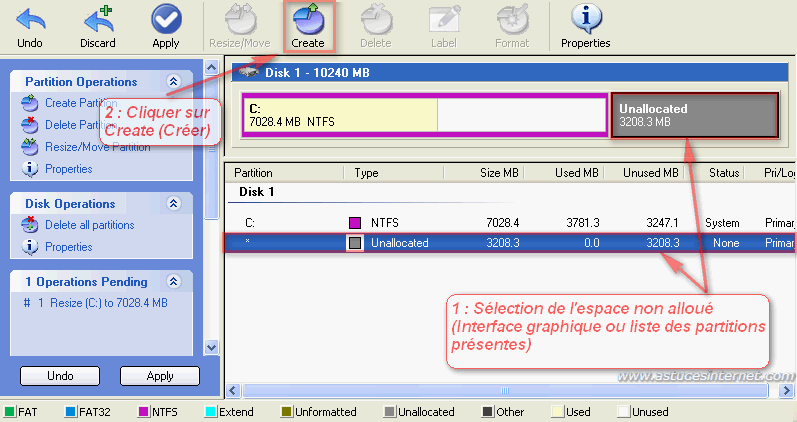Click the Format toolbar icon
Viewport: 797px width, 422px height.
point(512,19)
